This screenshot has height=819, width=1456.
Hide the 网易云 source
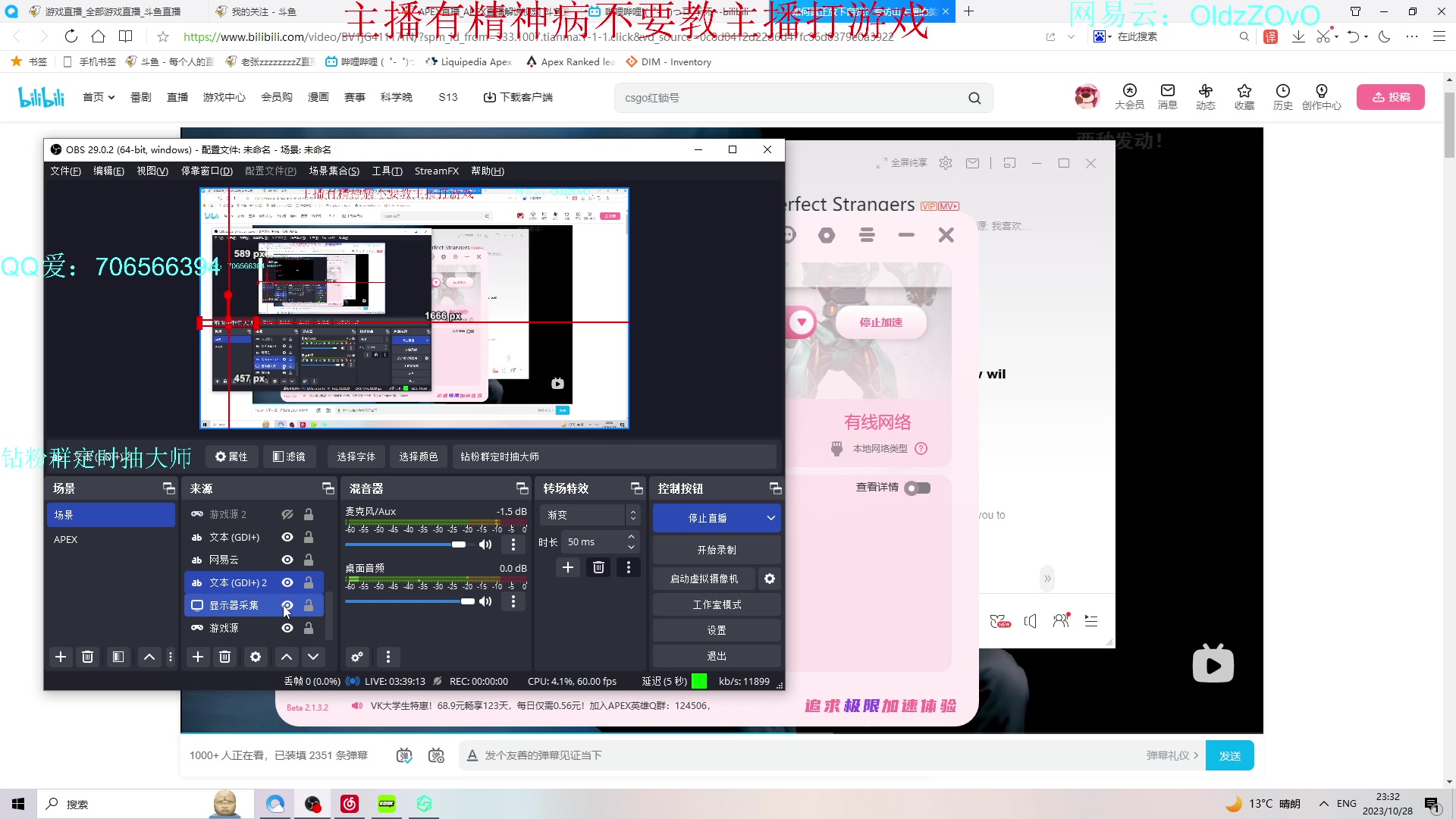287,560
